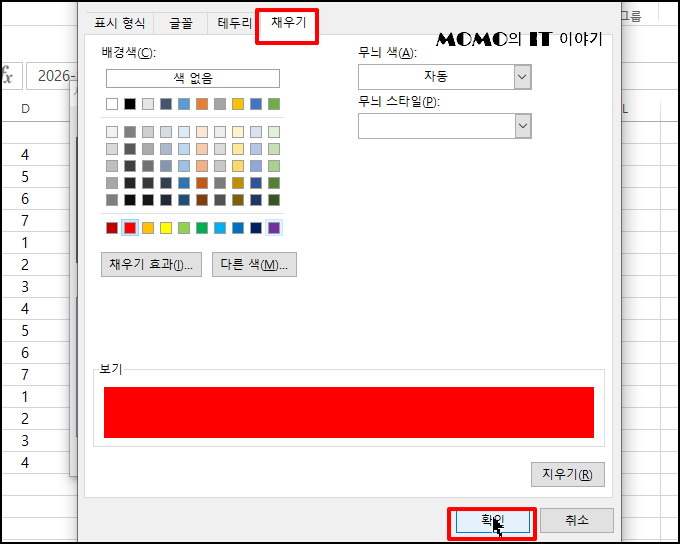The image size is (680, 544).
Task: Select the standard red swatch
Action: pos(130,228)
